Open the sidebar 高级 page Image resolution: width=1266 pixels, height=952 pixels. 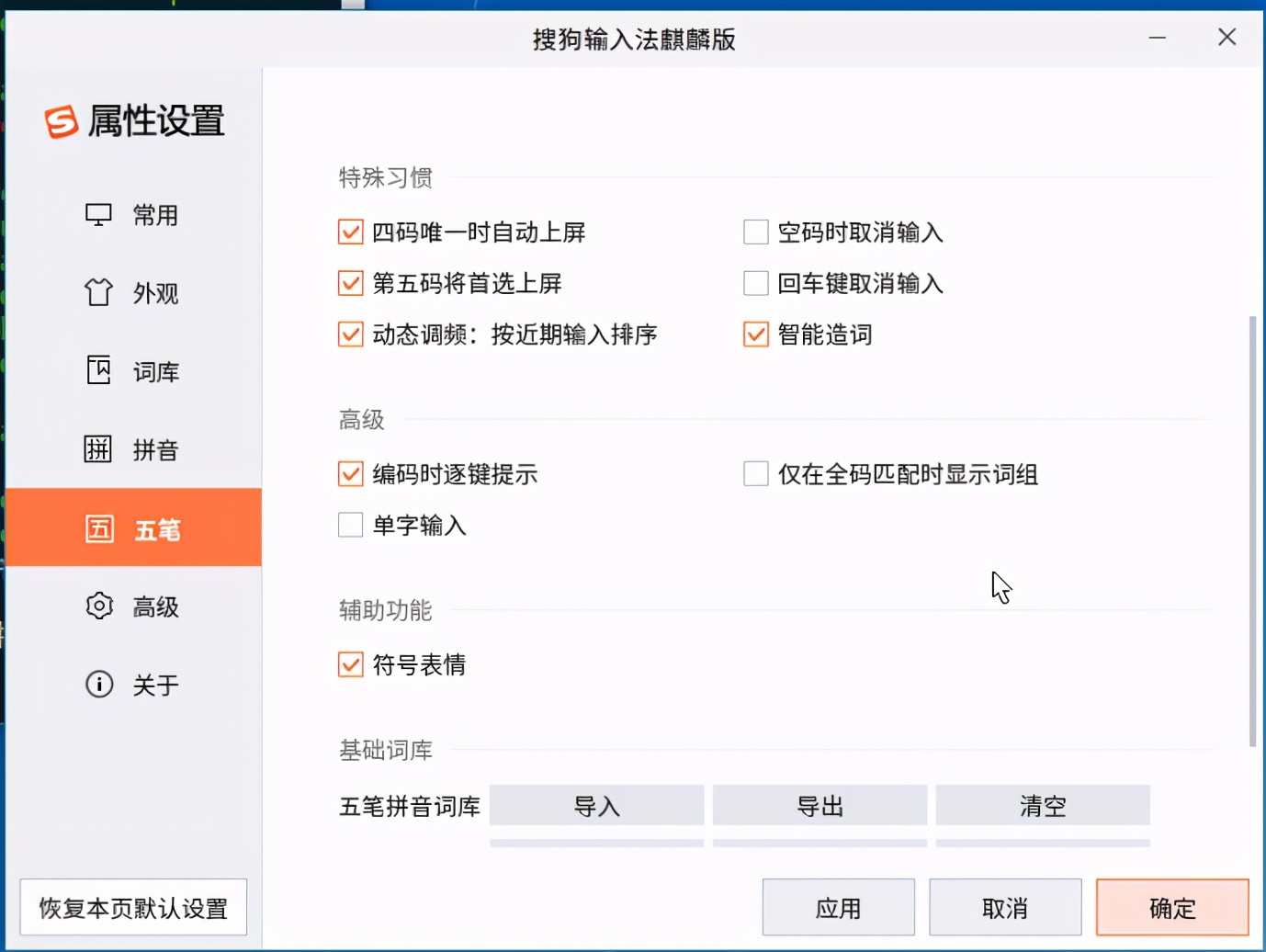[x=134, y=606]
